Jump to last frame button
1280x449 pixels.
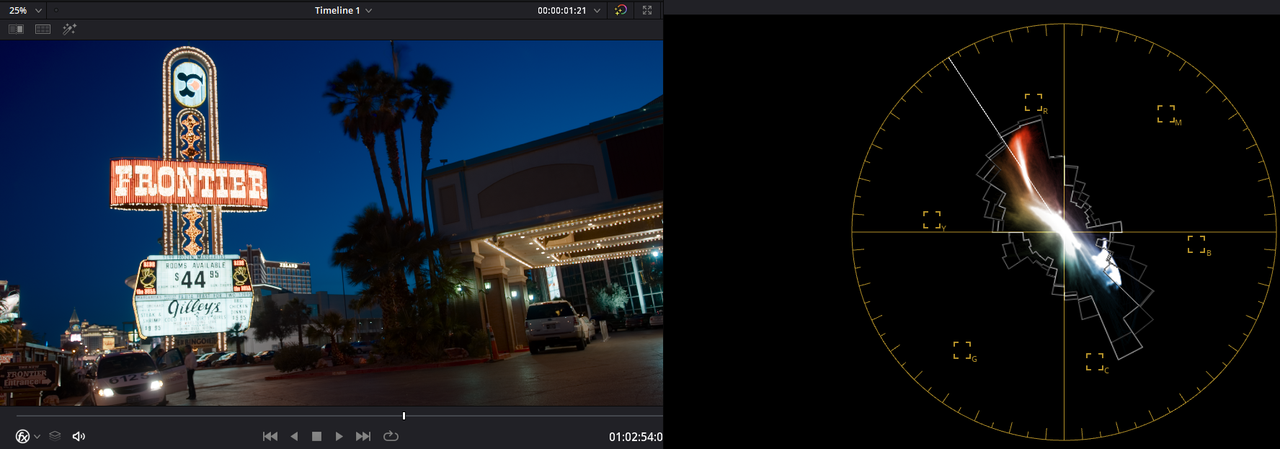tap(364, 436)
